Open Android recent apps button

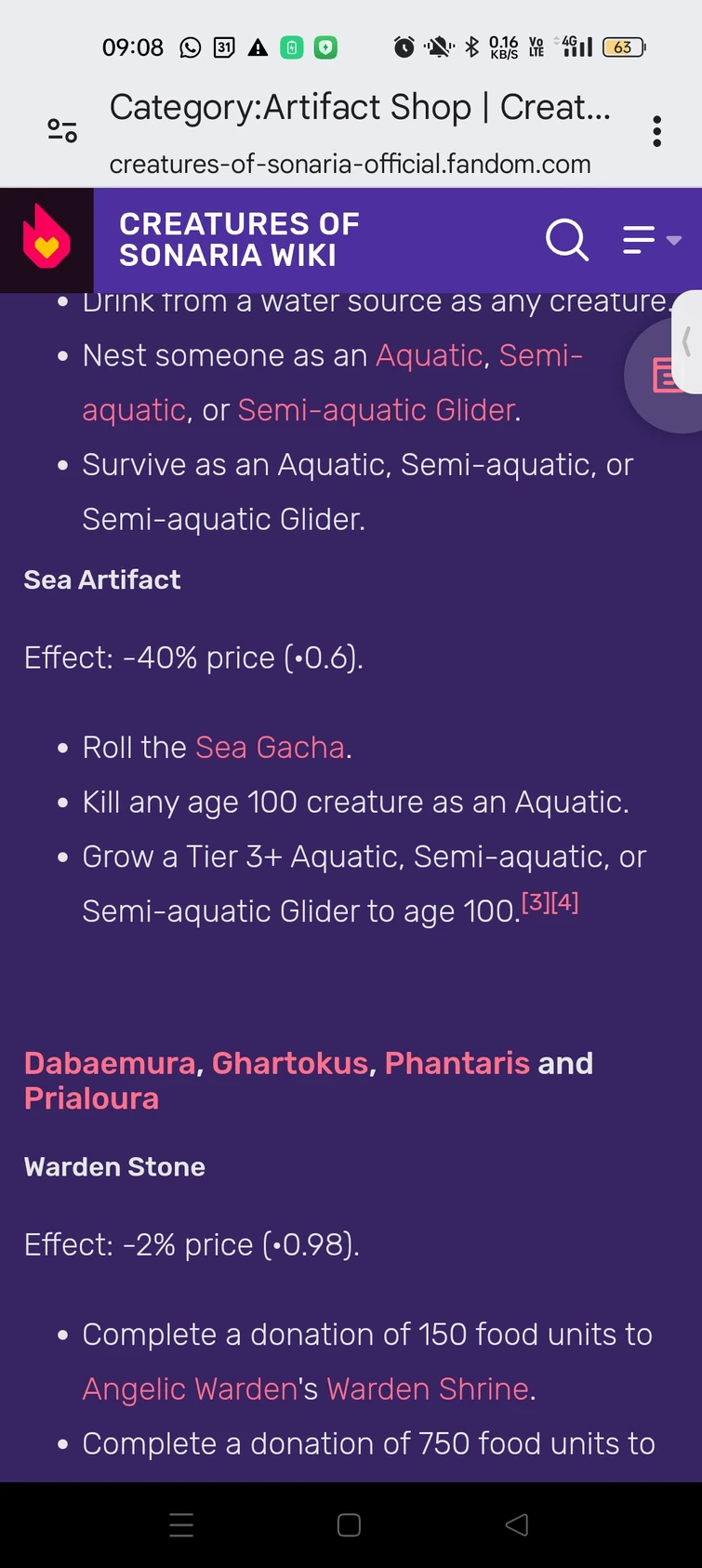181,1525
